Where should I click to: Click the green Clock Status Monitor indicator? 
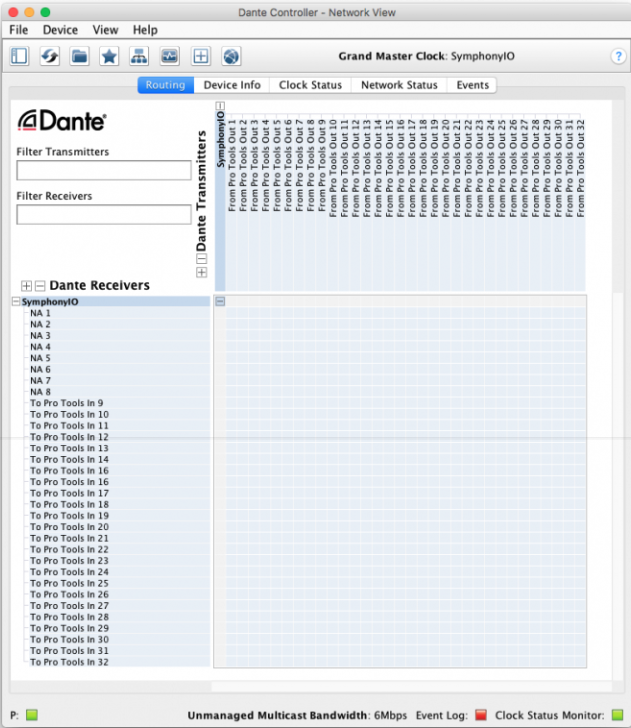tap(616, 715)
